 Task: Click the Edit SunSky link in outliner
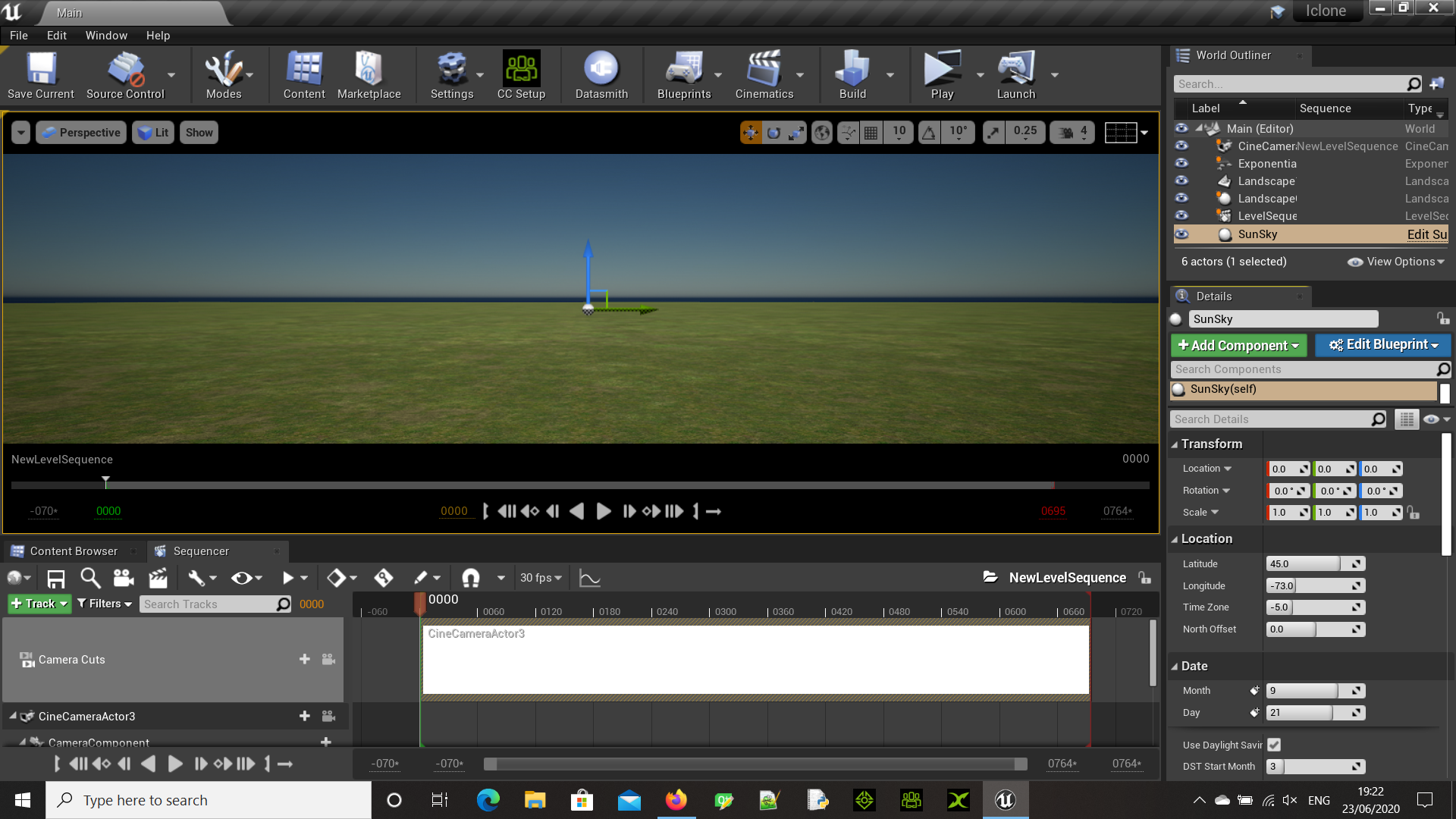pos(1427,234)
